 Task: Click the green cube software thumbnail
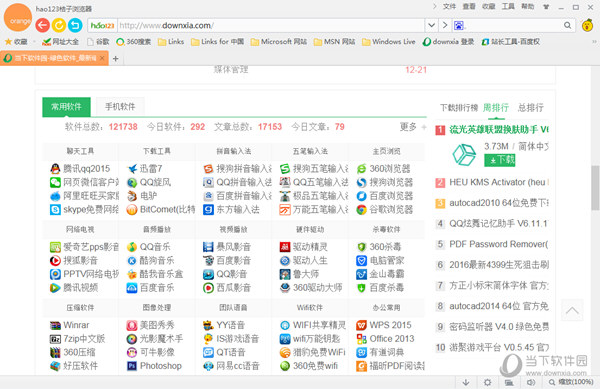464,155
